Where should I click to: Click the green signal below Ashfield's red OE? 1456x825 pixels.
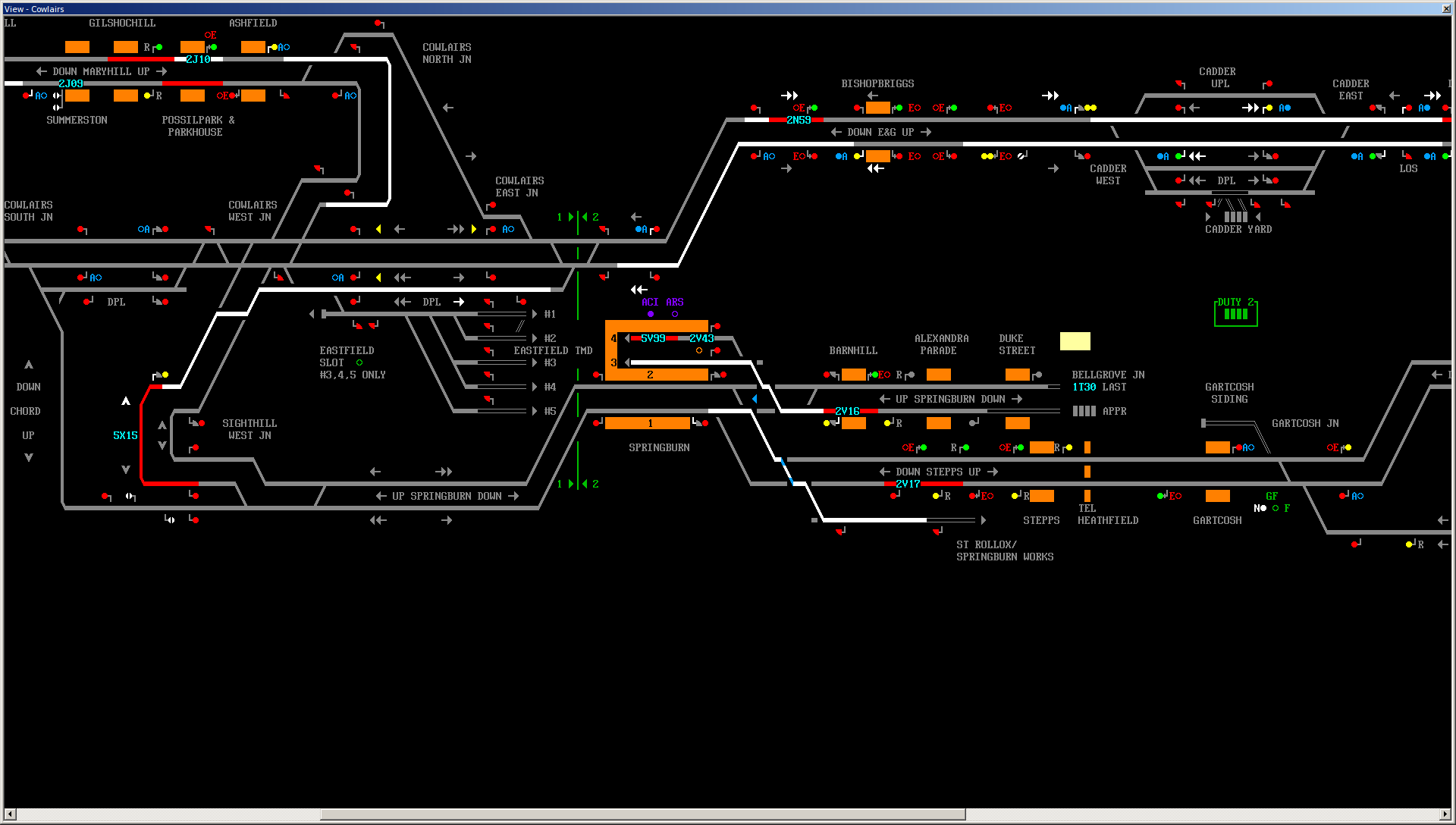point(214,47)
